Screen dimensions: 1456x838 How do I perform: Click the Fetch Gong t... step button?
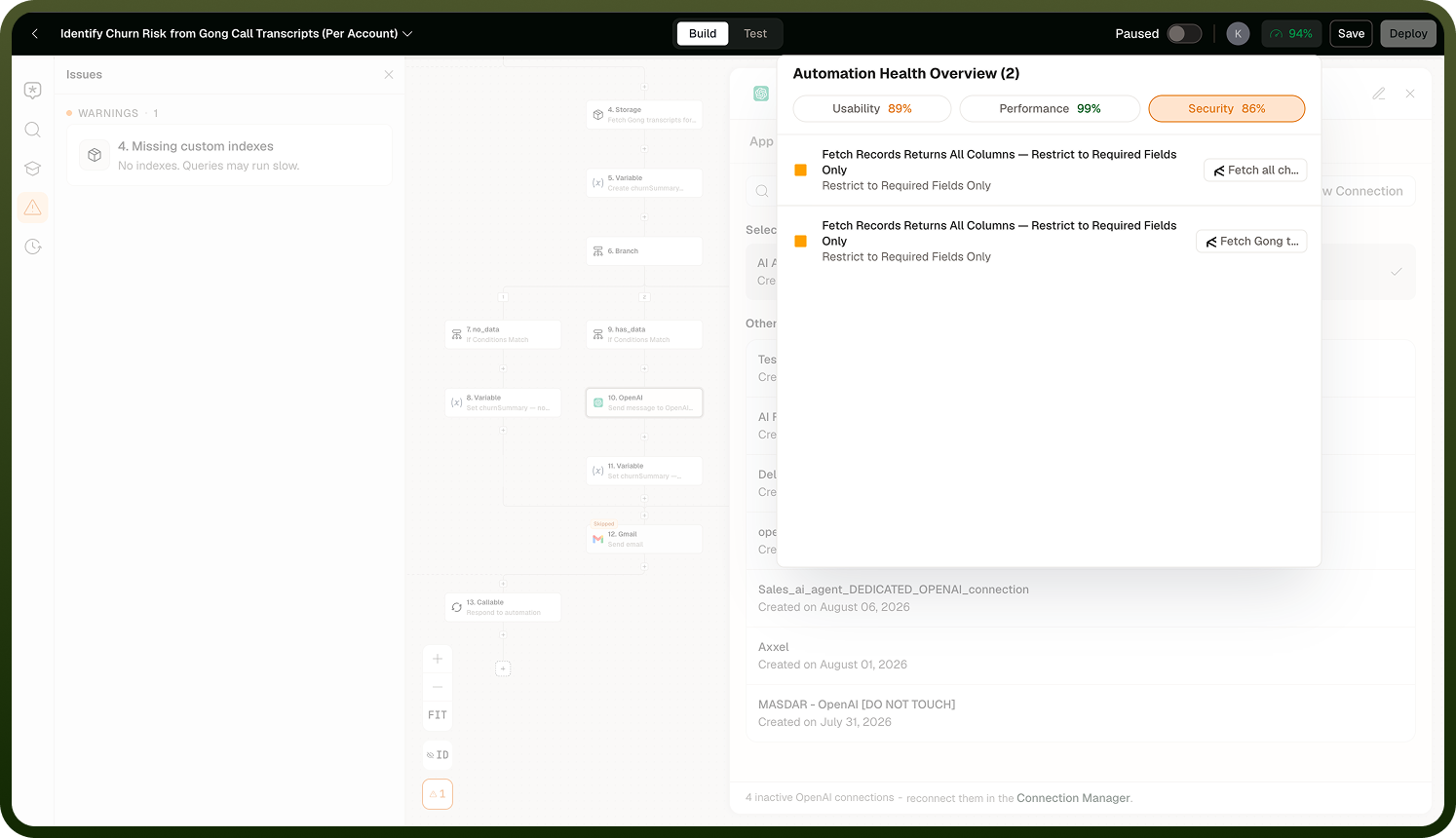point(1251,242)
